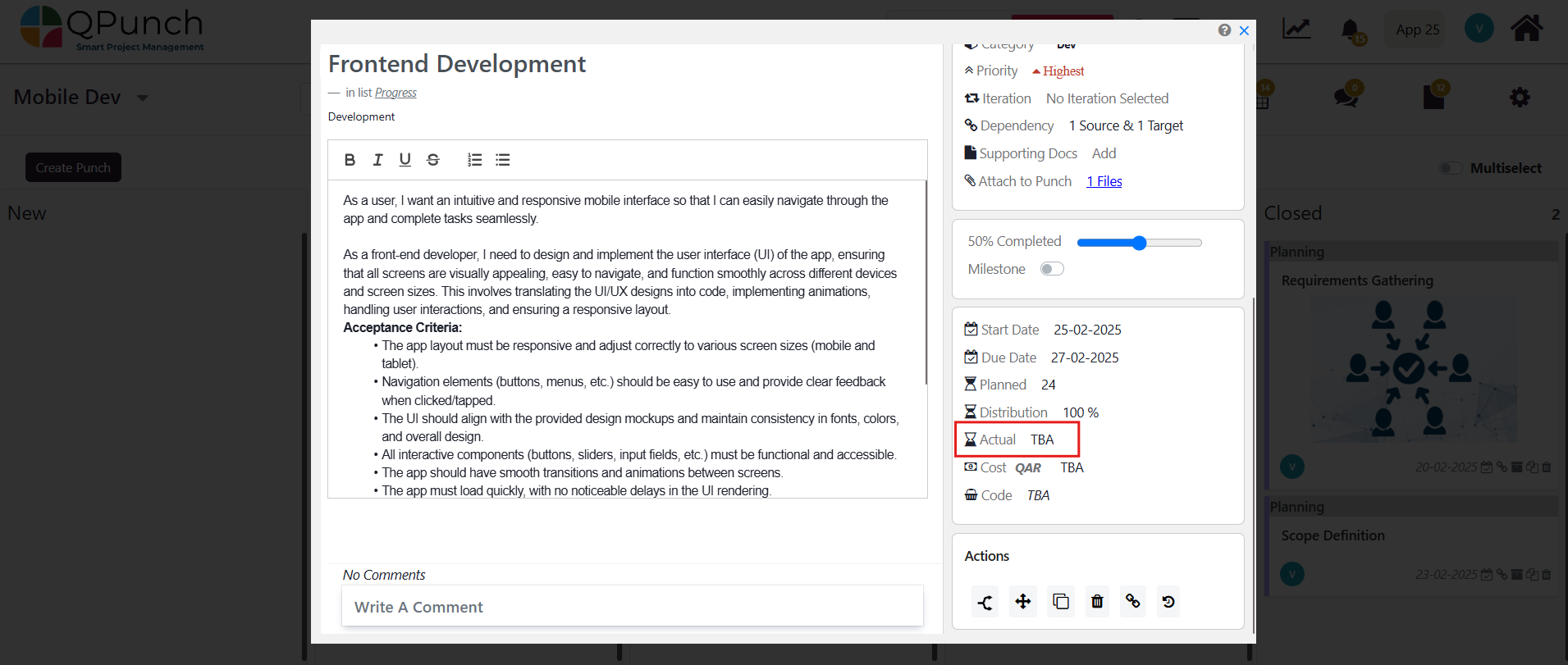Open the chat messages icon
This screenshot has height=665, width=1568.
click(1346, 97)
